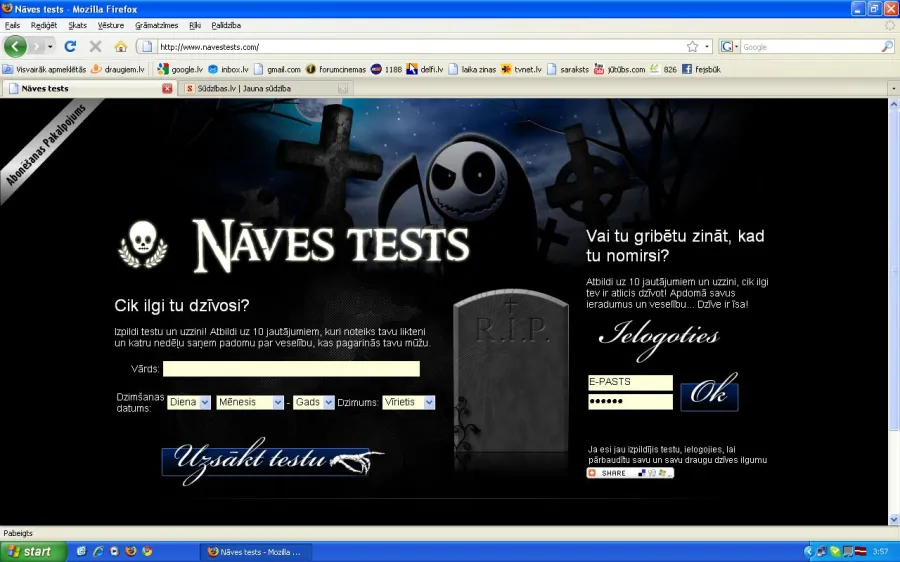Switch to the Nāves tests tab
Screen dimensions: 900x562
[86, 88]
